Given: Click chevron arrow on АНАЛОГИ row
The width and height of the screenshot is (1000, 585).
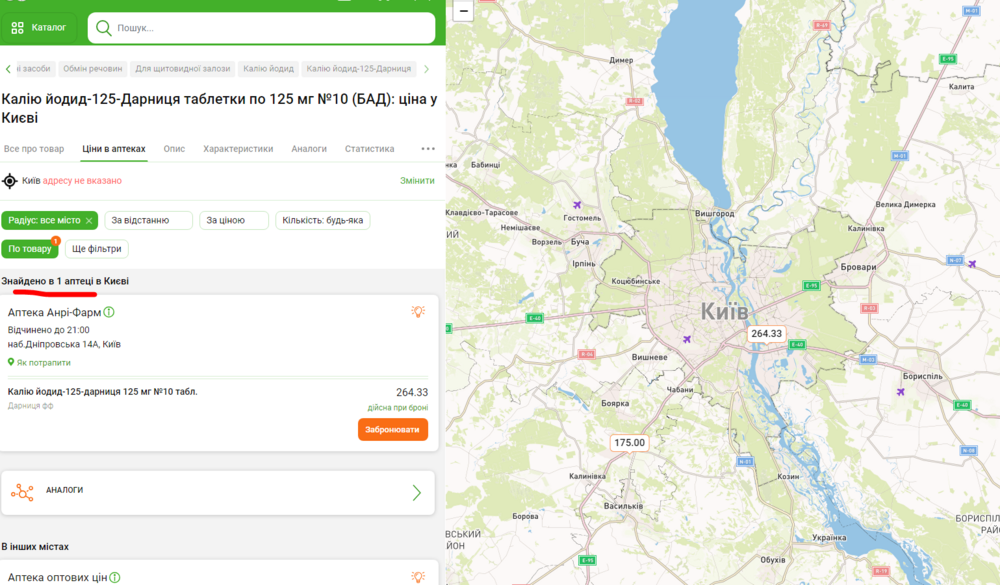Looking at the screenshot, I should (x=416, y=492).
